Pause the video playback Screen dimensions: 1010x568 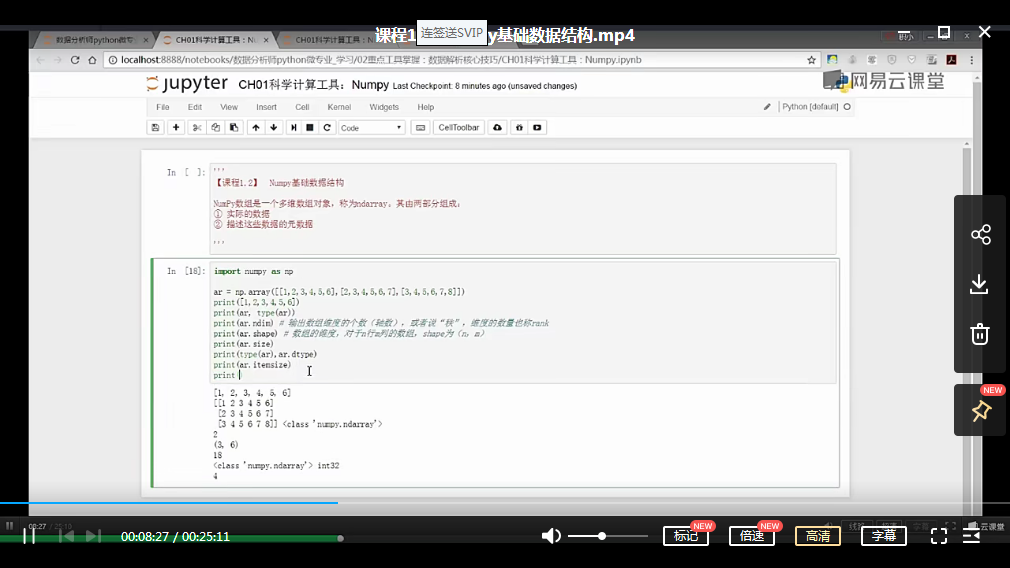pyautogui.click(x=29, y=536)
